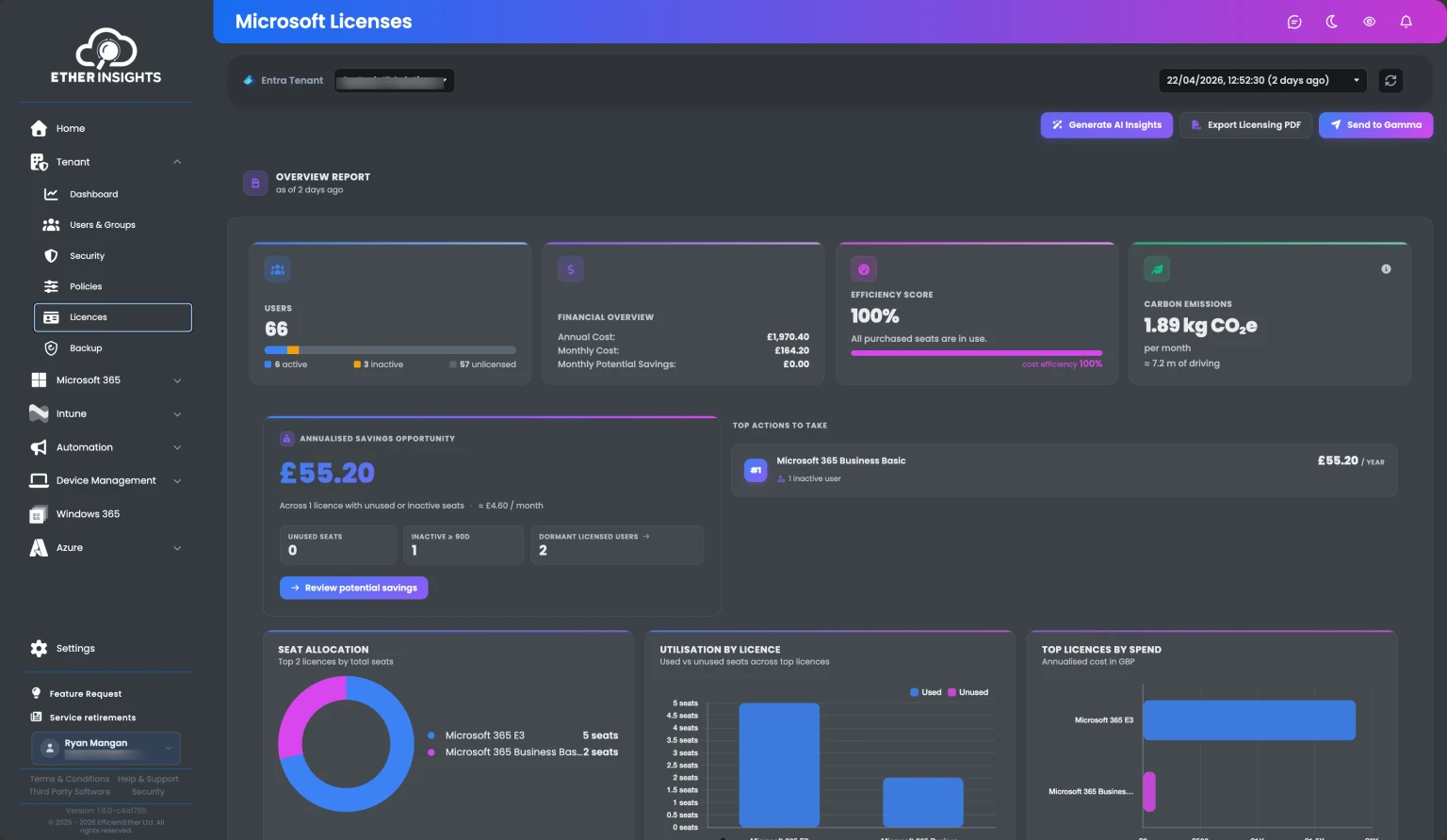Click Send to Gamma button

click(x=1375, y=125)
